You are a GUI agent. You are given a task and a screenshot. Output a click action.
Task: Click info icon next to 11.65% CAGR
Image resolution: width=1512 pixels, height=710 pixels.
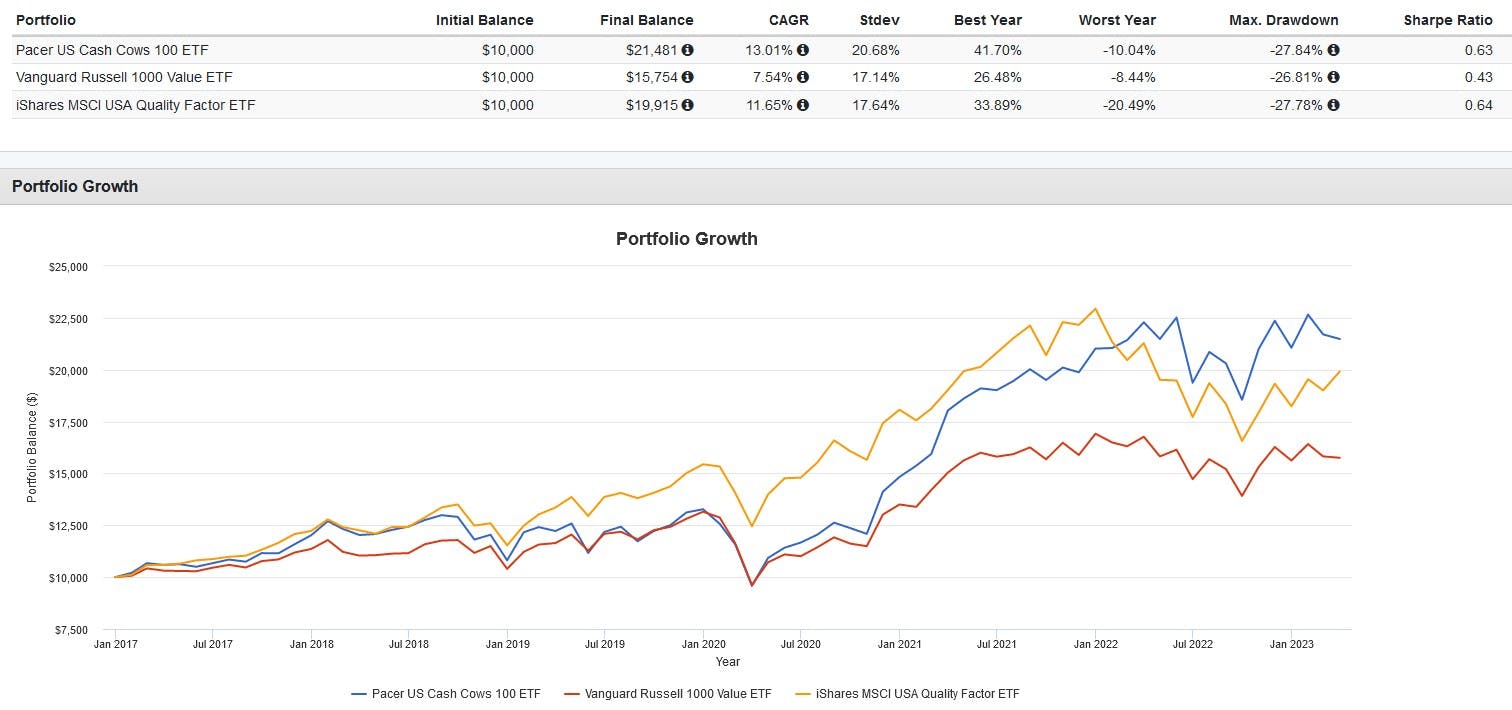(803, 105)
